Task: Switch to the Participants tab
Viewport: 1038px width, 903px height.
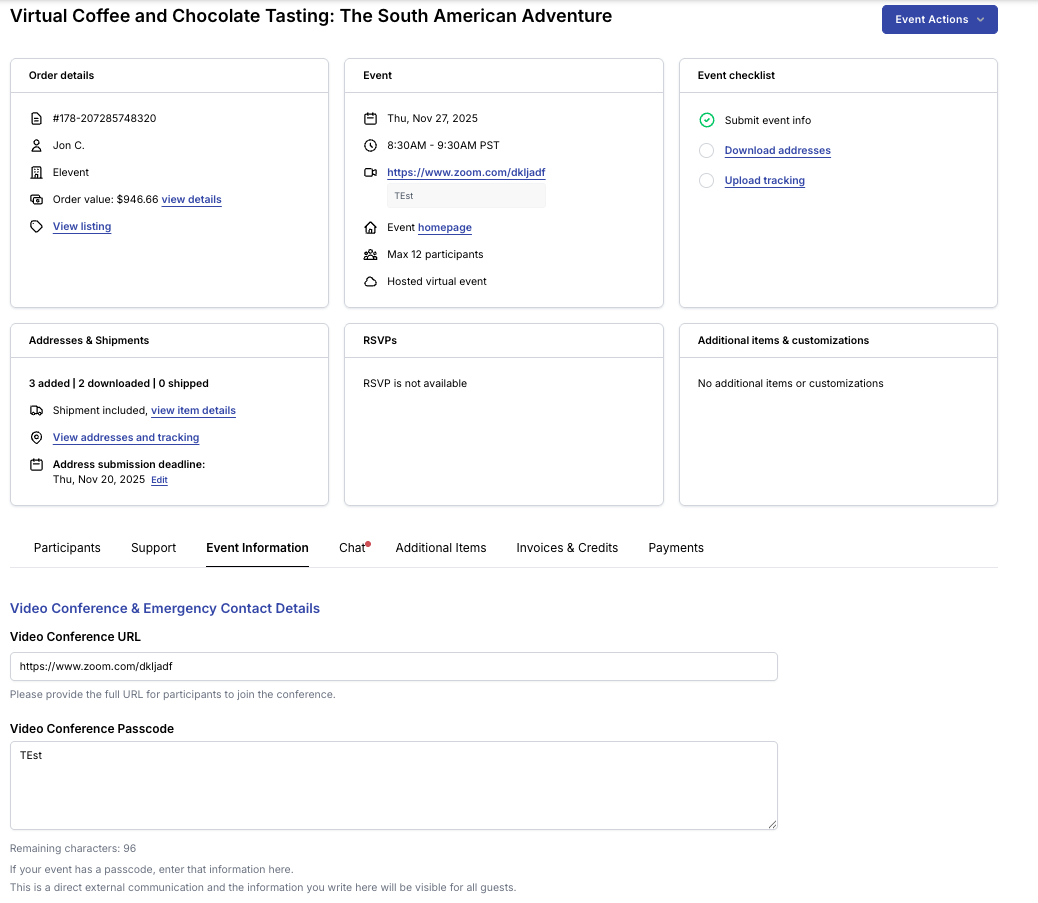Action: [x=67, y=548]
